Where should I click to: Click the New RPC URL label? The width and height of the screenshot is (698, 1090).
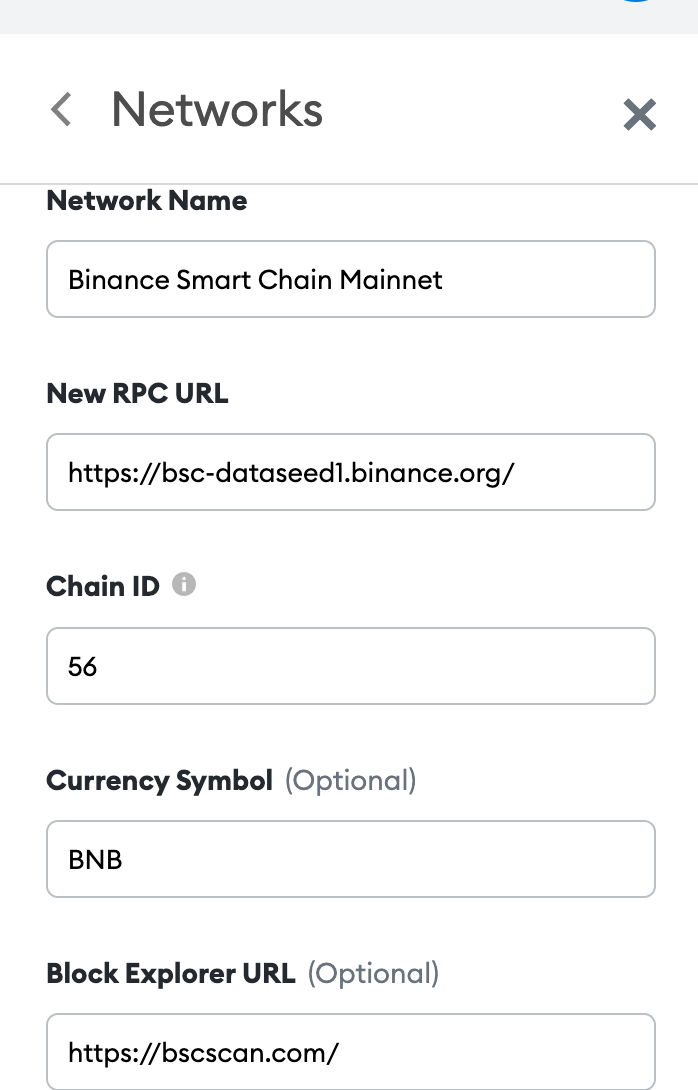pos(137,393)
